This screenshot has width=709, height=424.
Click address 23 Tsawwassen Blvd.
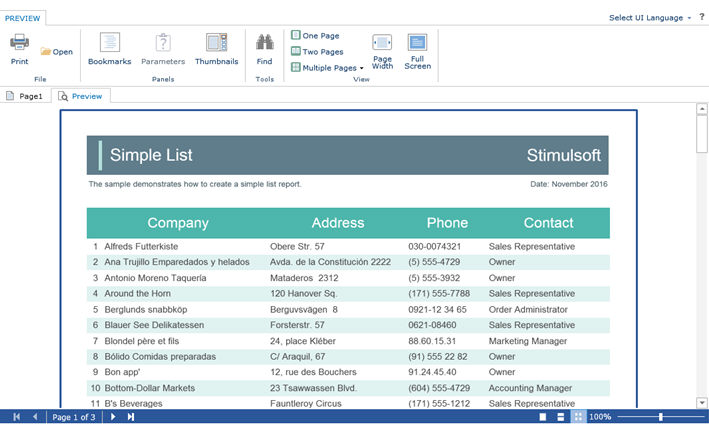coord(313,388)
